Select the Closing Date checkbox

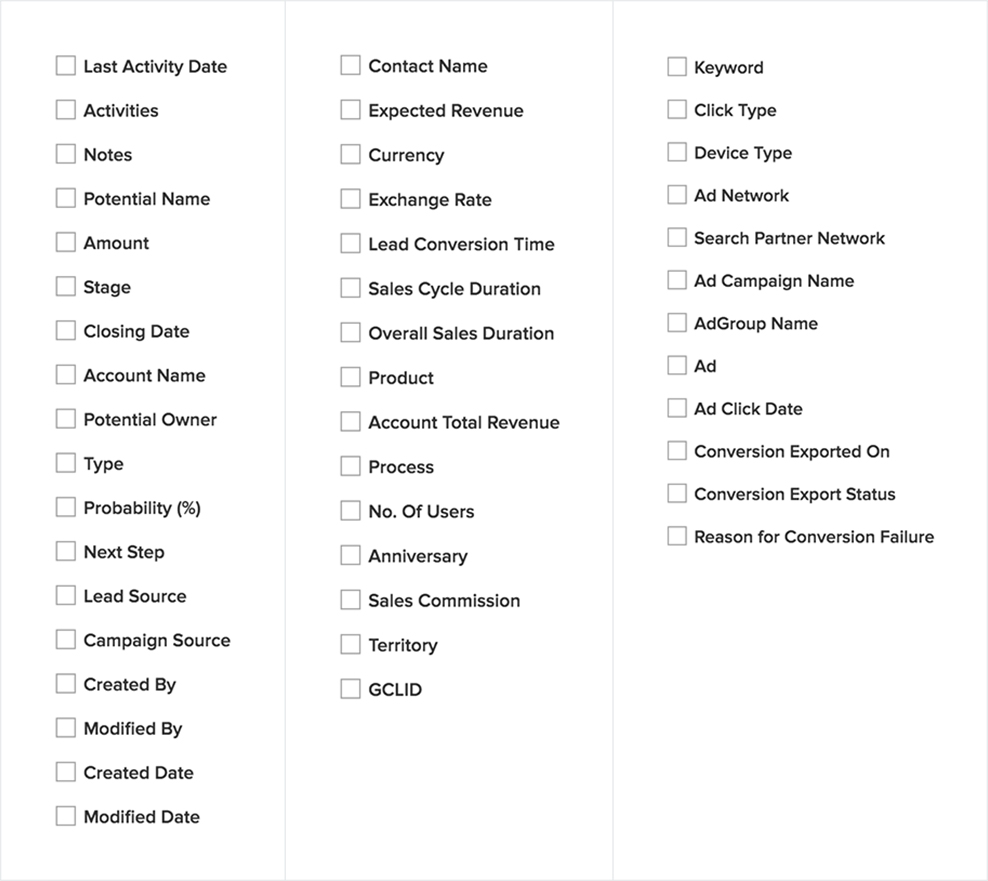(66, 331)
